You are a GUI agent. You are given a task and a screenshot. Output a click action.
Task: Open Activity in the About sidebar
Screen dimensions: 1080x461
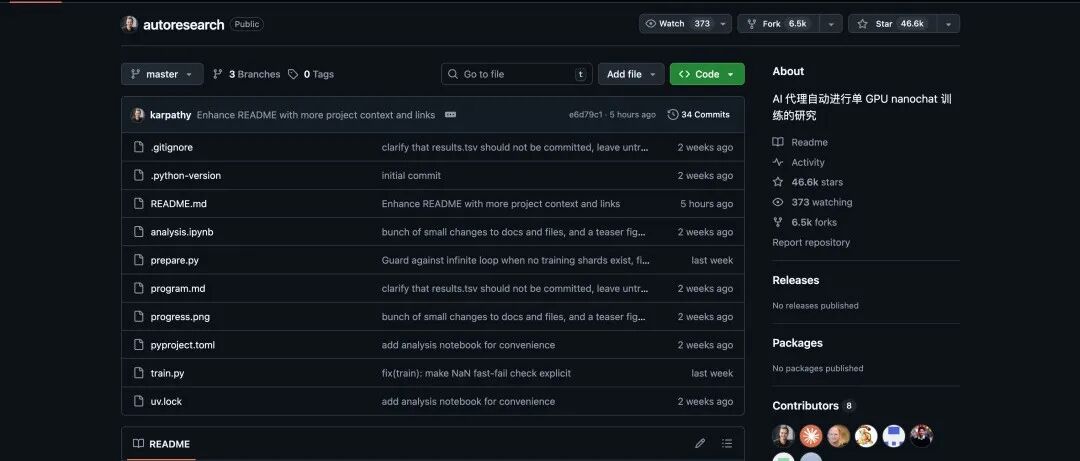click(x=807, y=162)
